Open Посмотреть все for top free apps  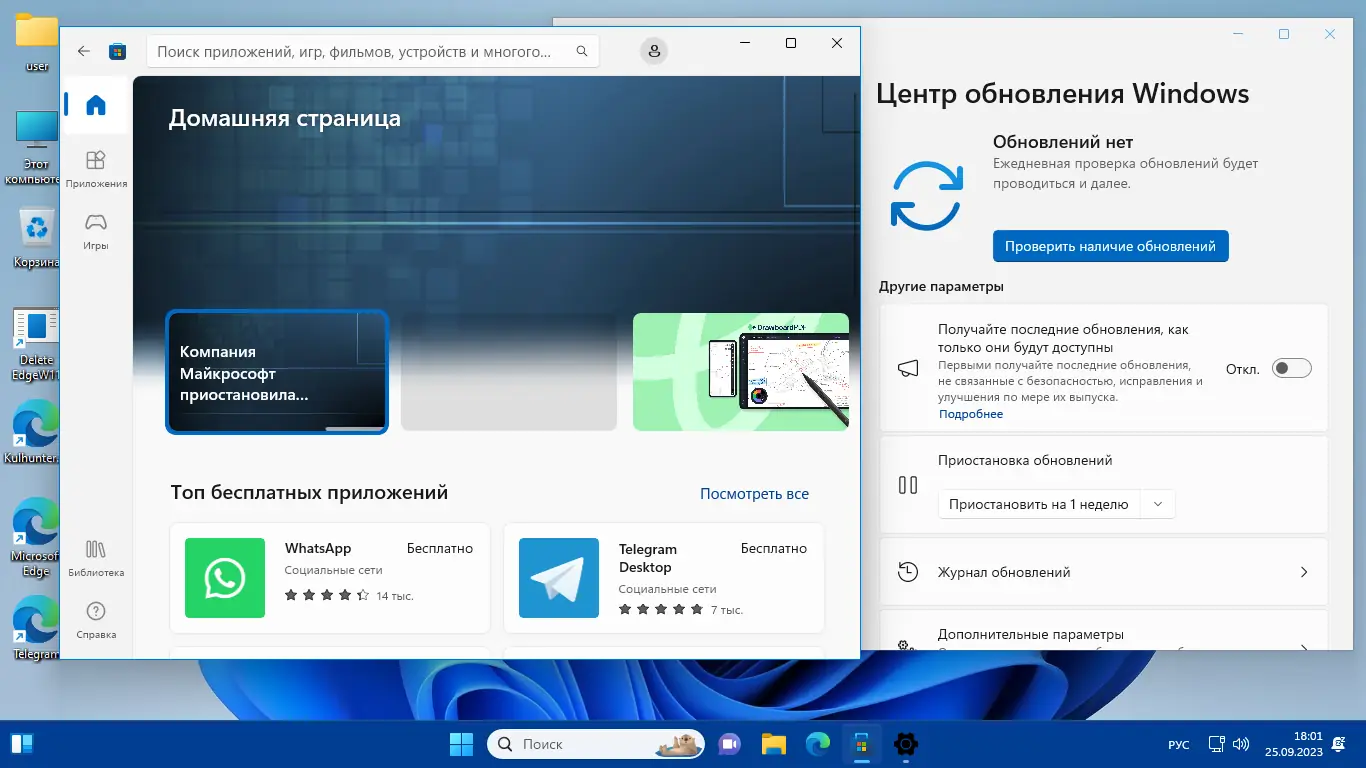pos(754,494)
